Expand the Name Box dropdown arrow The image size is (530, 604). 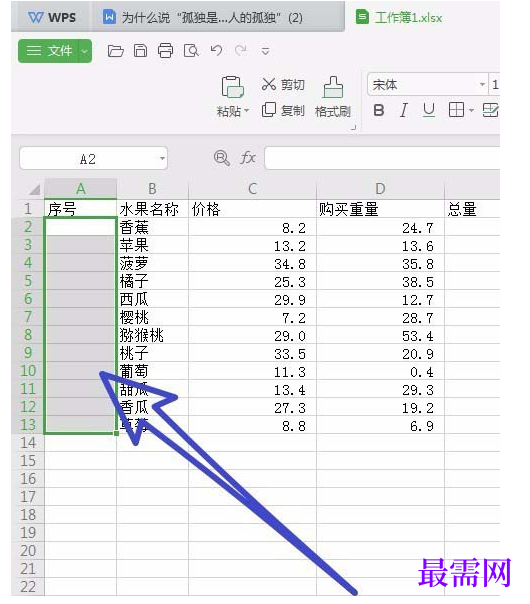click(x=162, y=158)
